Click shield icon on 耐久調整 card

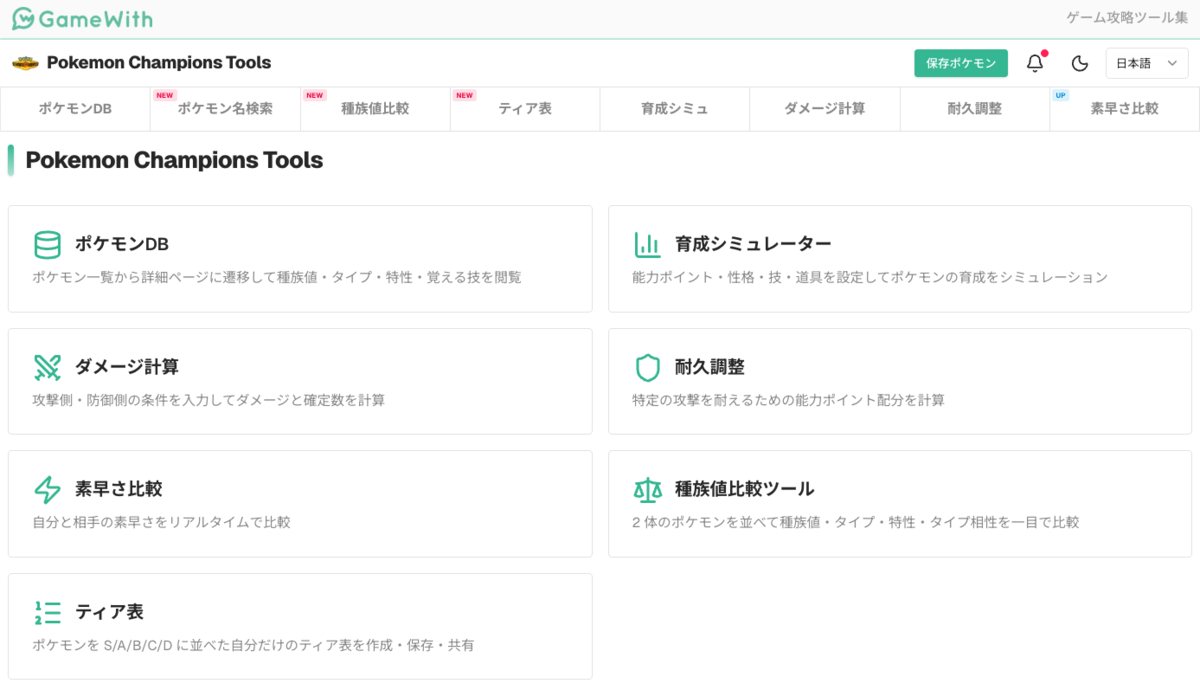click(647, 367)
